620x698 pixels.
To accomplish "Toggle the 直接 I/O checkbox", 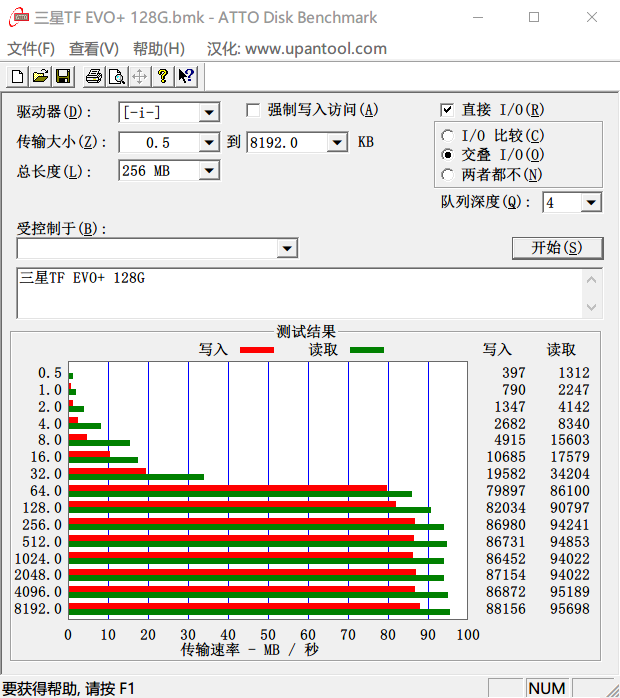I will [x=448, y=110].
